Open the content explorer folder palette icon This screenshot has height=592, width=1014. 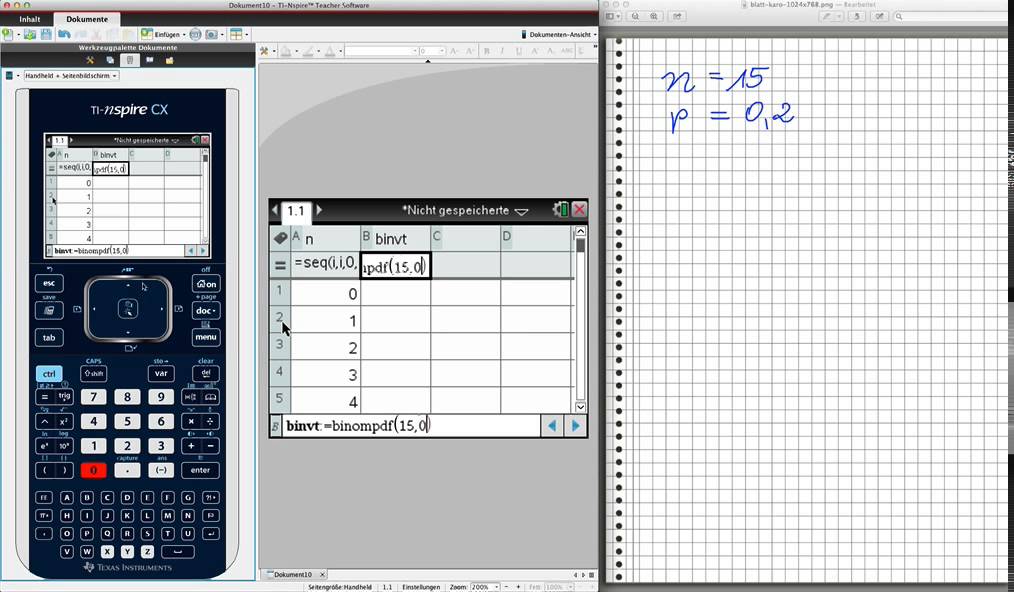point(169,60)
